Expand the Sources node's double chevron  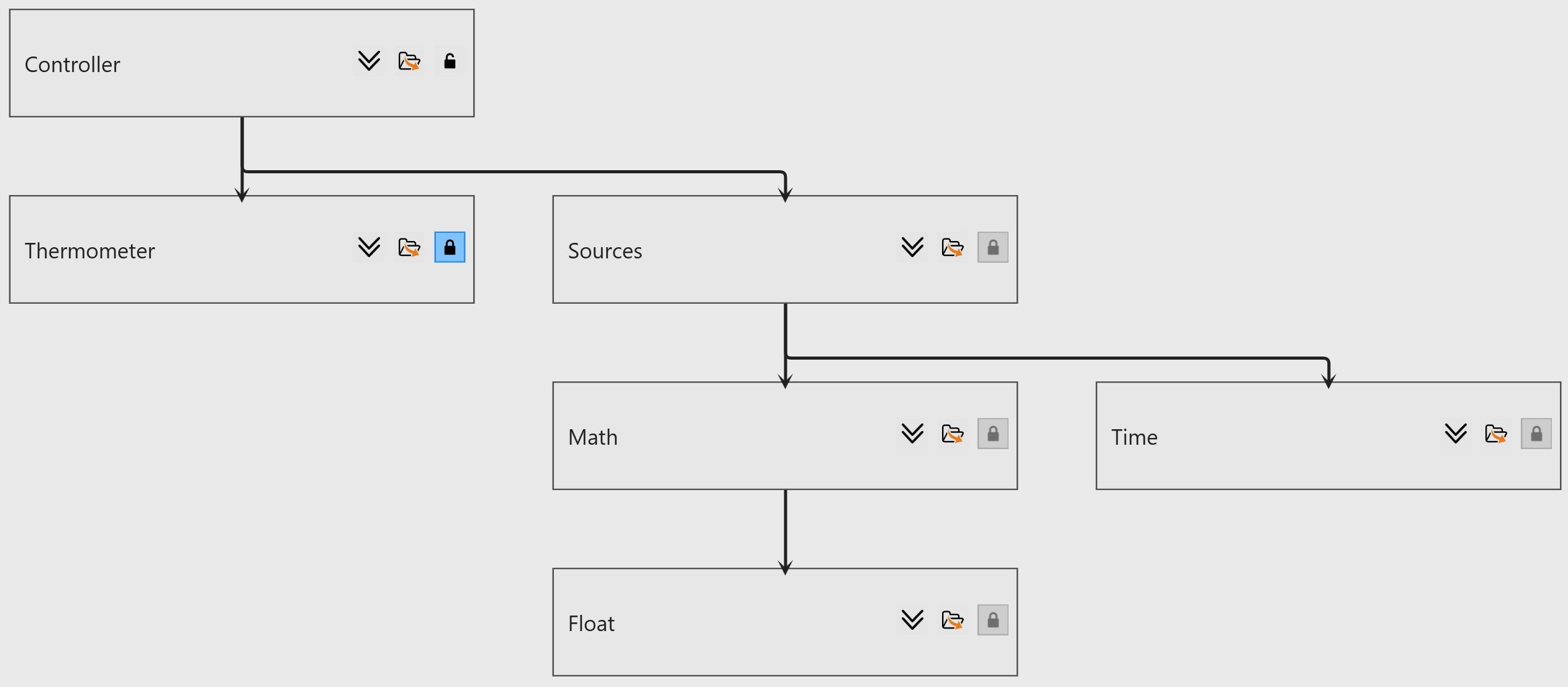[912, 248]
